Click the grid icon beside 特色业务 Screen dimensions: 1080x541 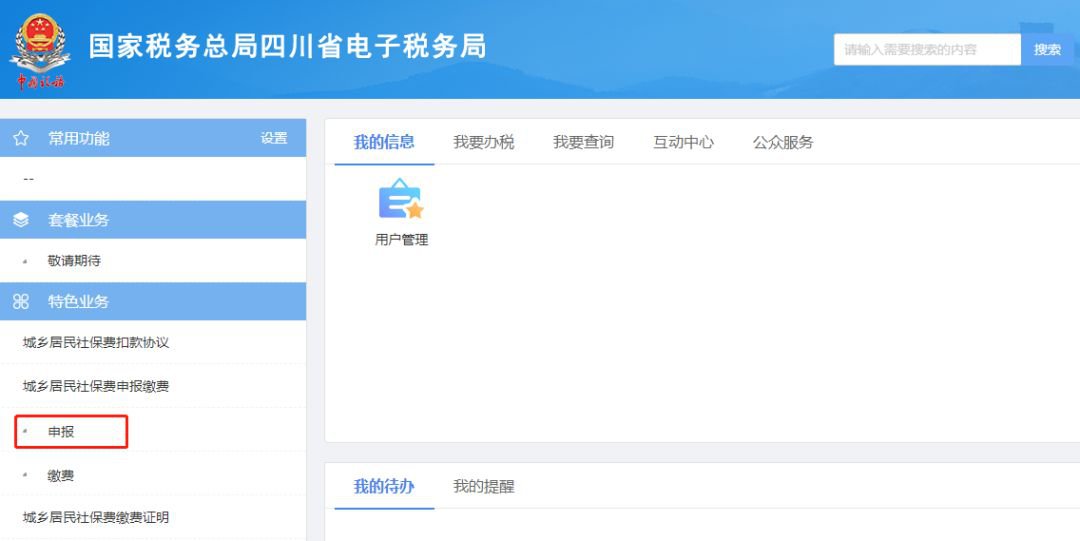21,301
